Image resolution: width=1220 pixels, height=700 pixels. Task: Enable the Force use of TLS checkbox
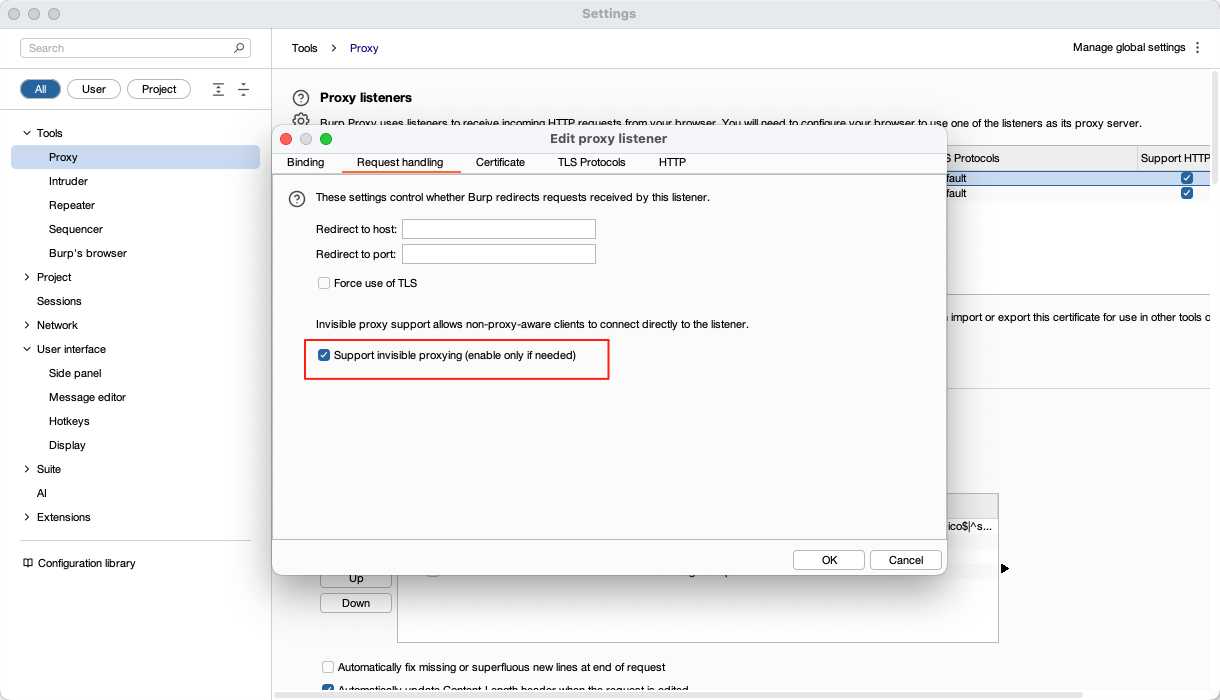tap(324, 283)
